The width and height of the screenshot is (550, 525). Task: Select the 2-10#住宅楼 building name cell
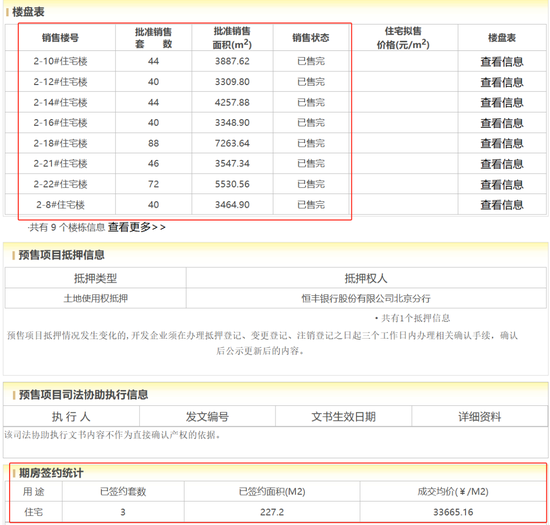[60, 61]
